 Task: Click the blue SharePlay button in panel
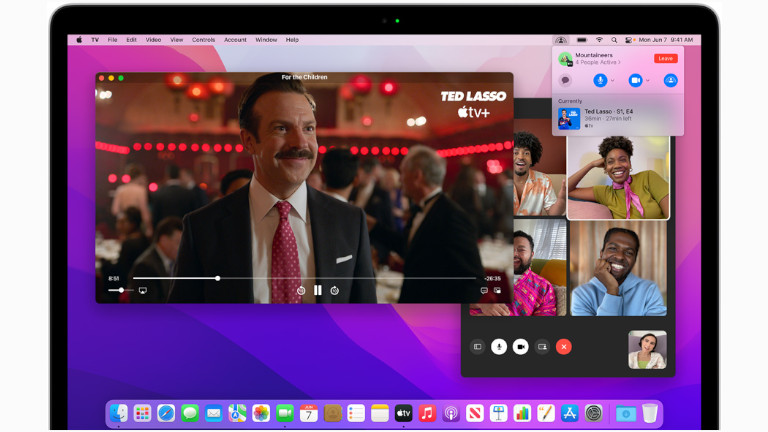[x=671, y=80]
